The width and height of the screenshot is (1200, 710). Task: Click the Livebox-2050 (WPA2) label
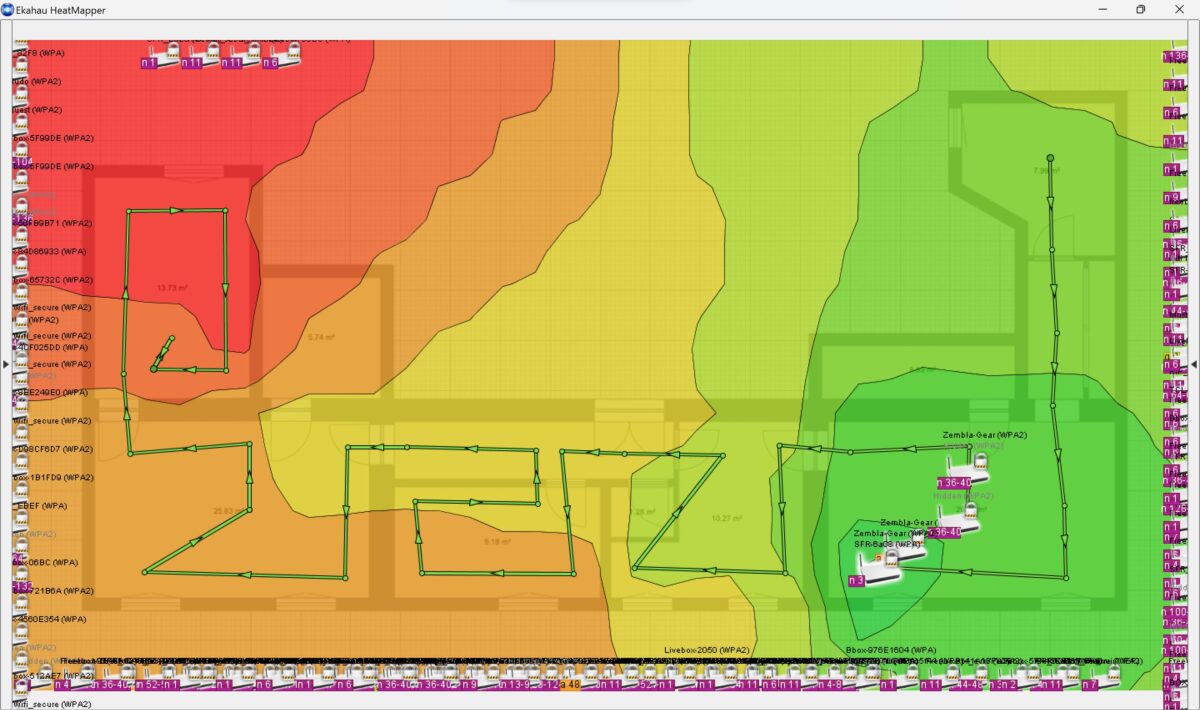click(707, 650)
